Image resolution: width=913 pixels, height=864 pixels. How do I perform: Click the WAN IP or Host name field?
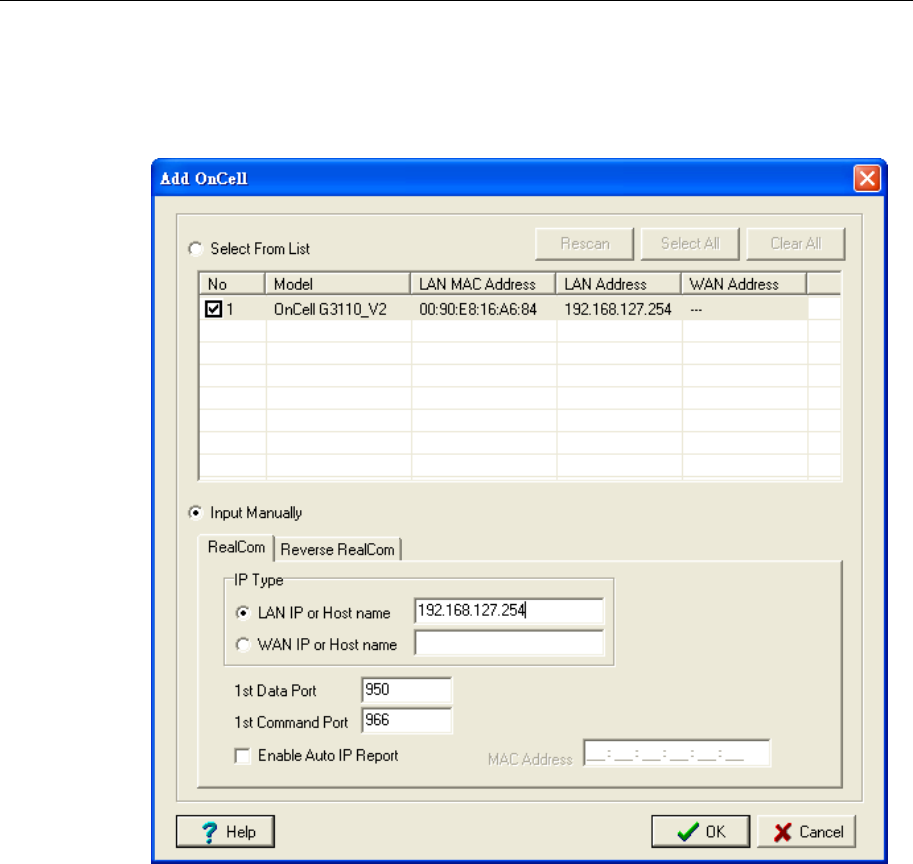coord(509,644)
